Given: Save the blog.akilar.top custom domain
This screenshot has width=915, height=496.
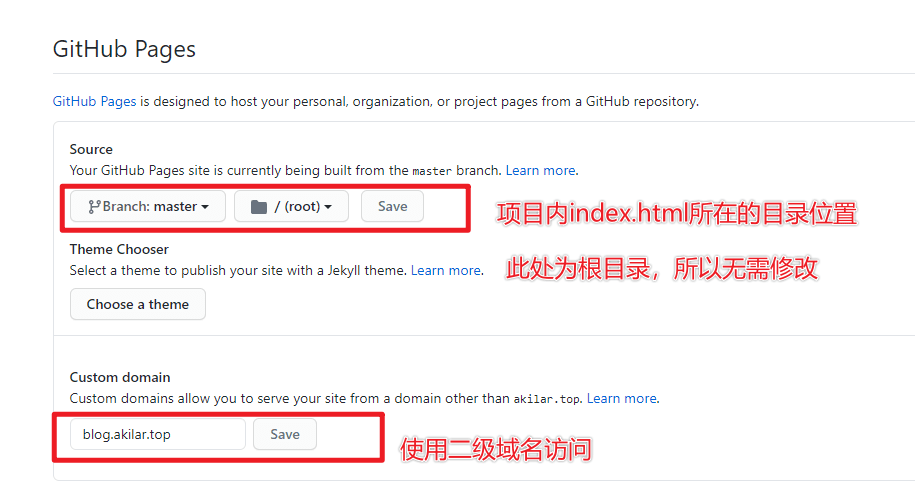Looking at the screenshot, I should [285, 434].
